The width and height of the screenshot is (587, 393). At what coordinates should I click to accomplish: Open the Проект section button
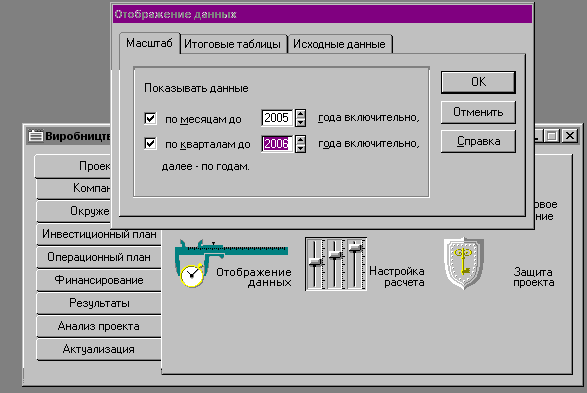73,166
